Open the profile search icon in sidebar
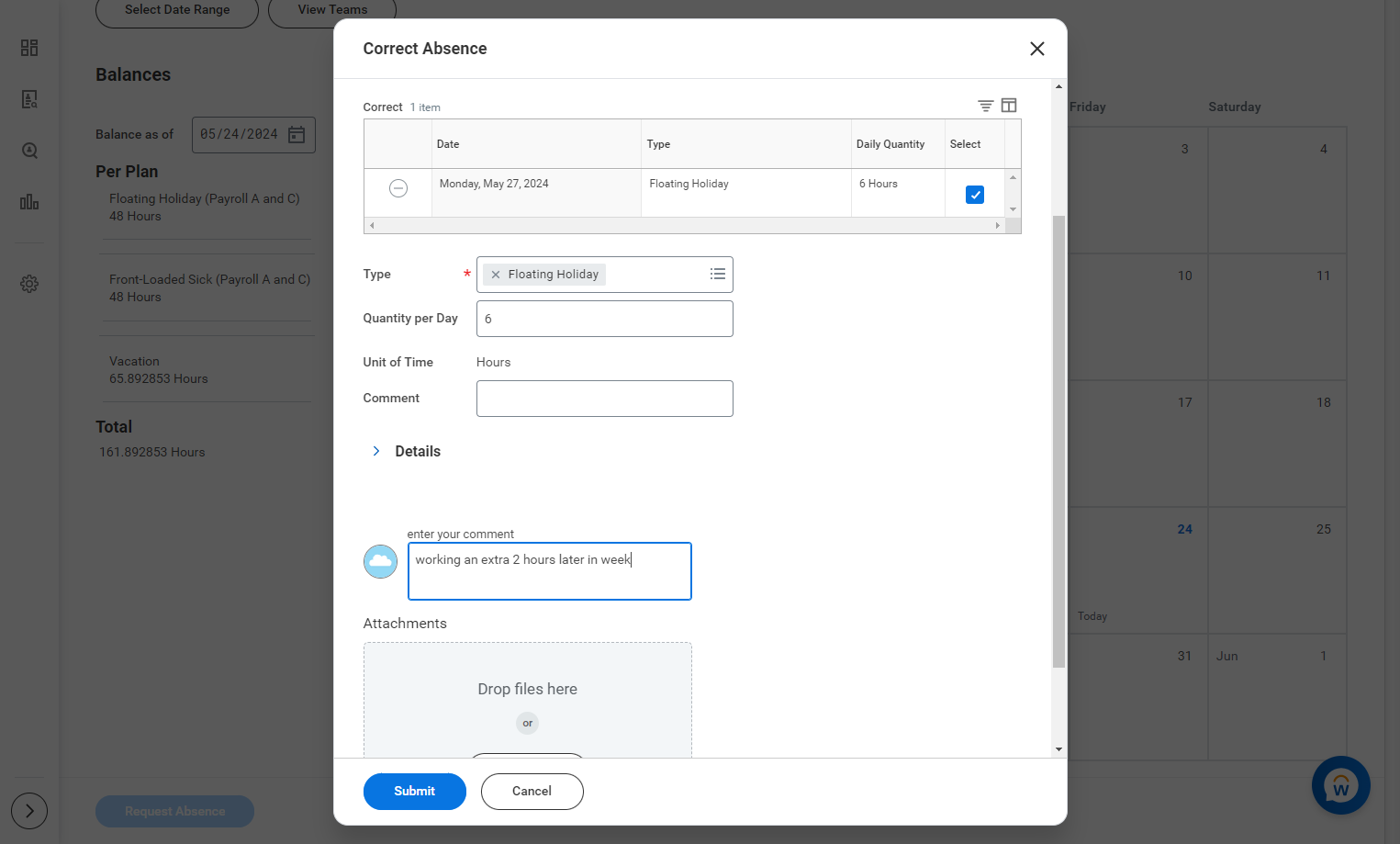This screenshot has height=844, width=1400. point(29,99)
